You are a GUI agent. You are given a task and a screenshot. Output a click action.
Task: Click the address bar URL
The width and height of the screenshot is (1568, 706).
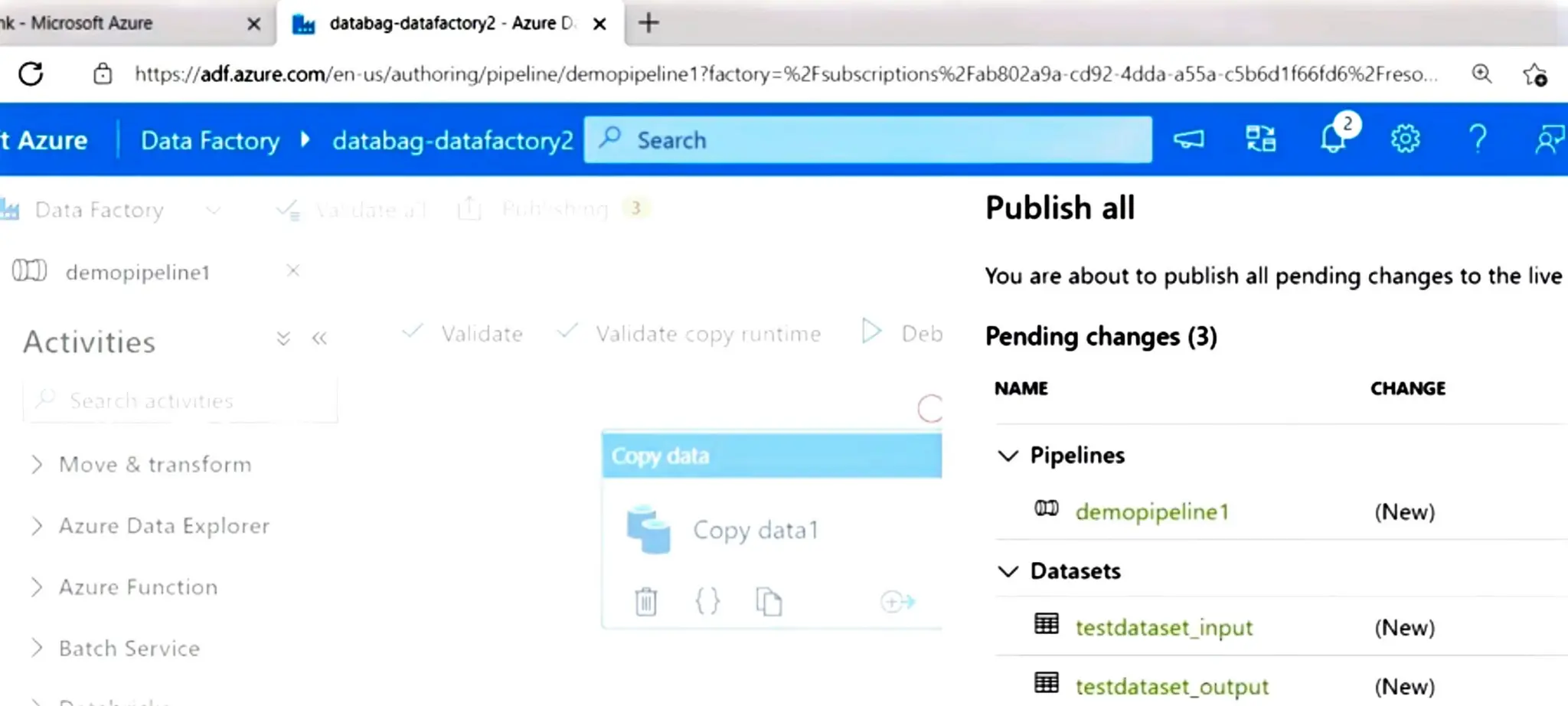point(786,74)
